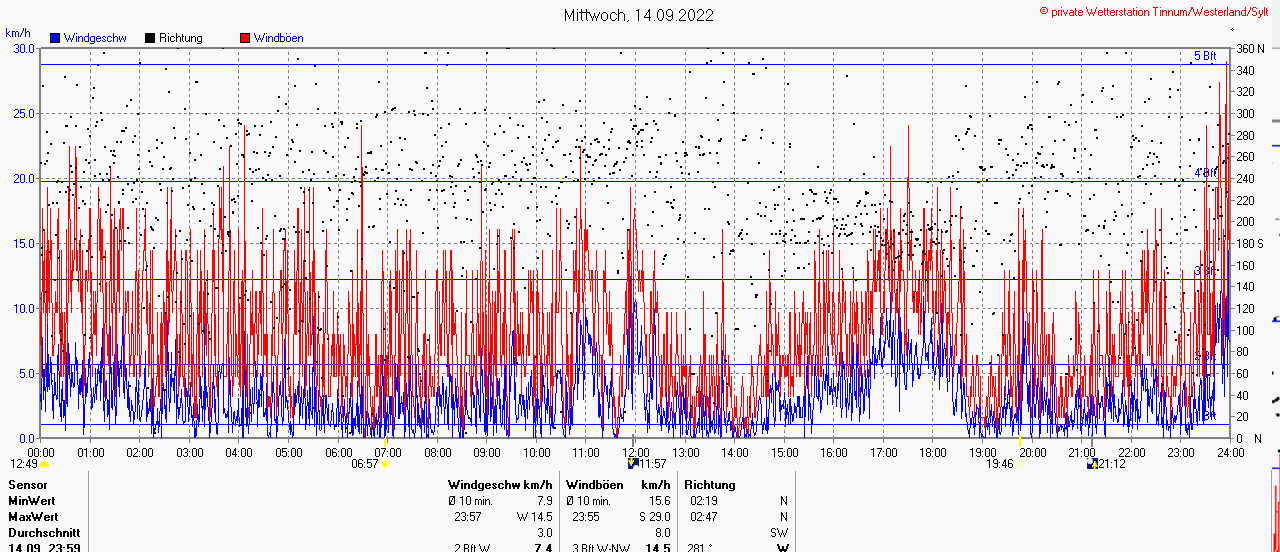Select the Windböen legend label
1280x552 pixels.
pyautogui.click(x=279, y=38)
